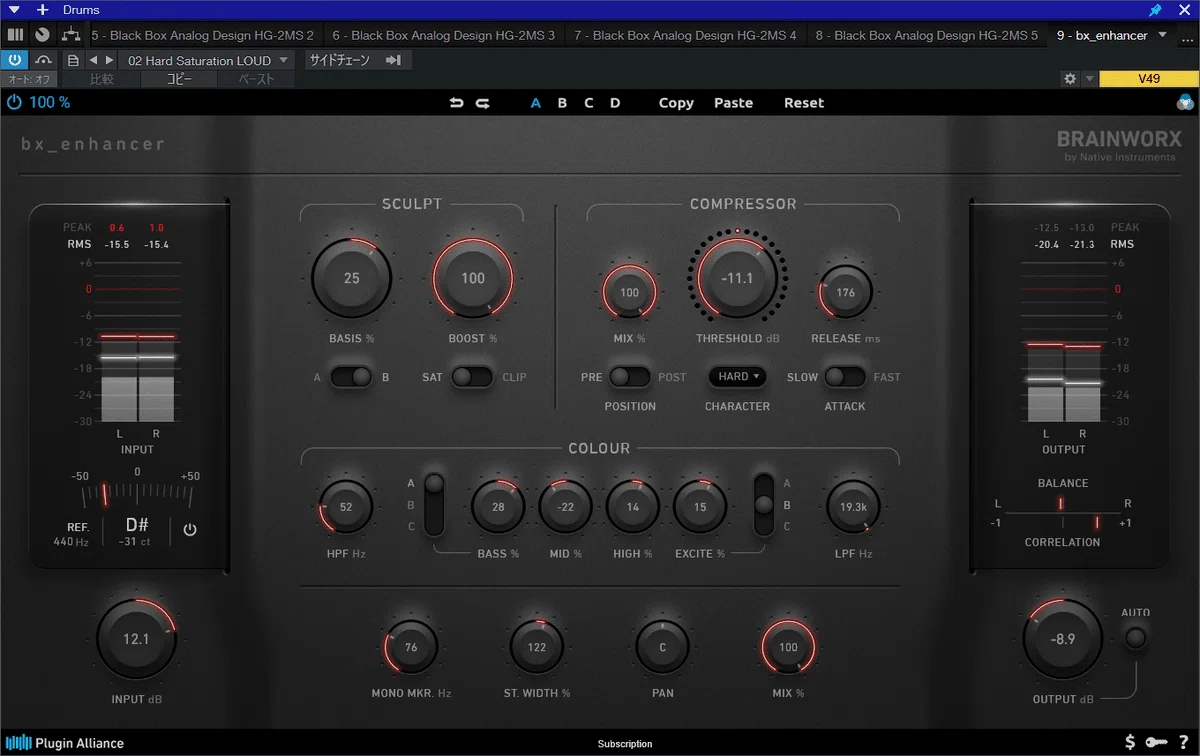The image size is (1200, 756).
Task: Open the preset file page icon
Action: click(x=73, y=60)
